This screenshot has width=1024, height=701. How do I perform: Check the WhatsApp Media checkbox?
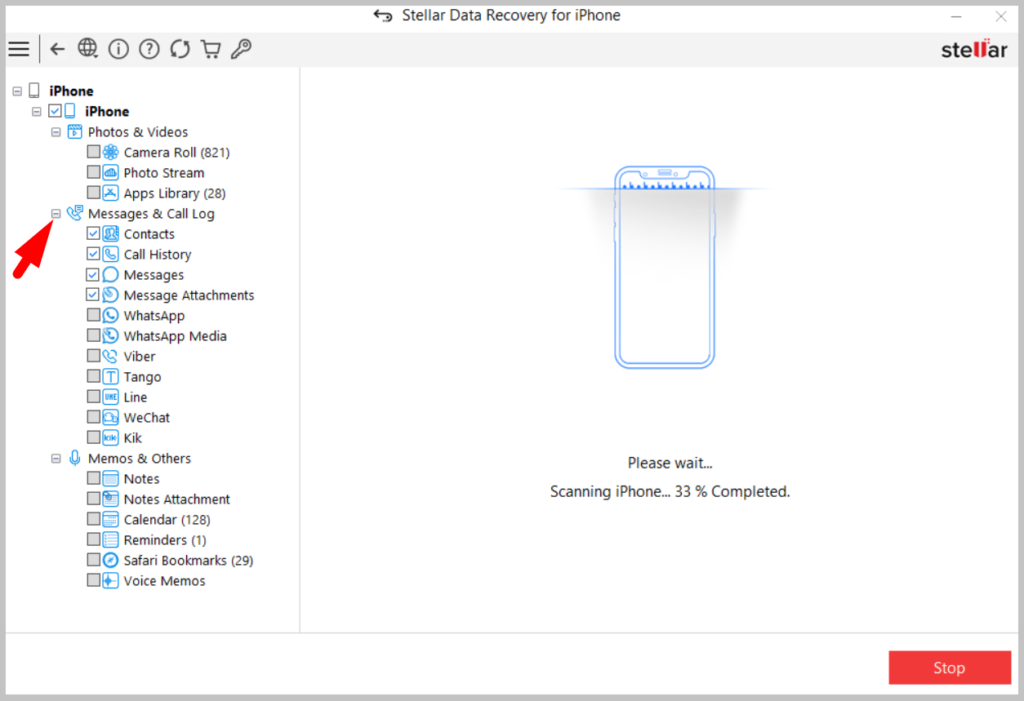point(93,335)
